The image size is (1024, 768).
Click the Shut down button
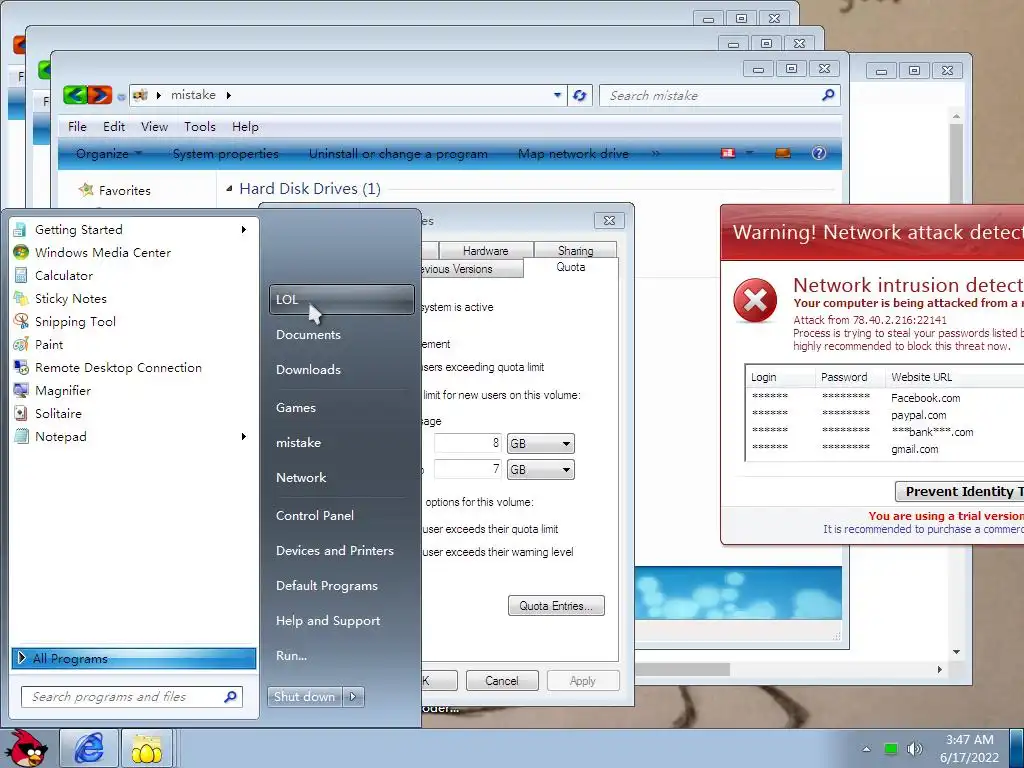(x=305, y=697)
